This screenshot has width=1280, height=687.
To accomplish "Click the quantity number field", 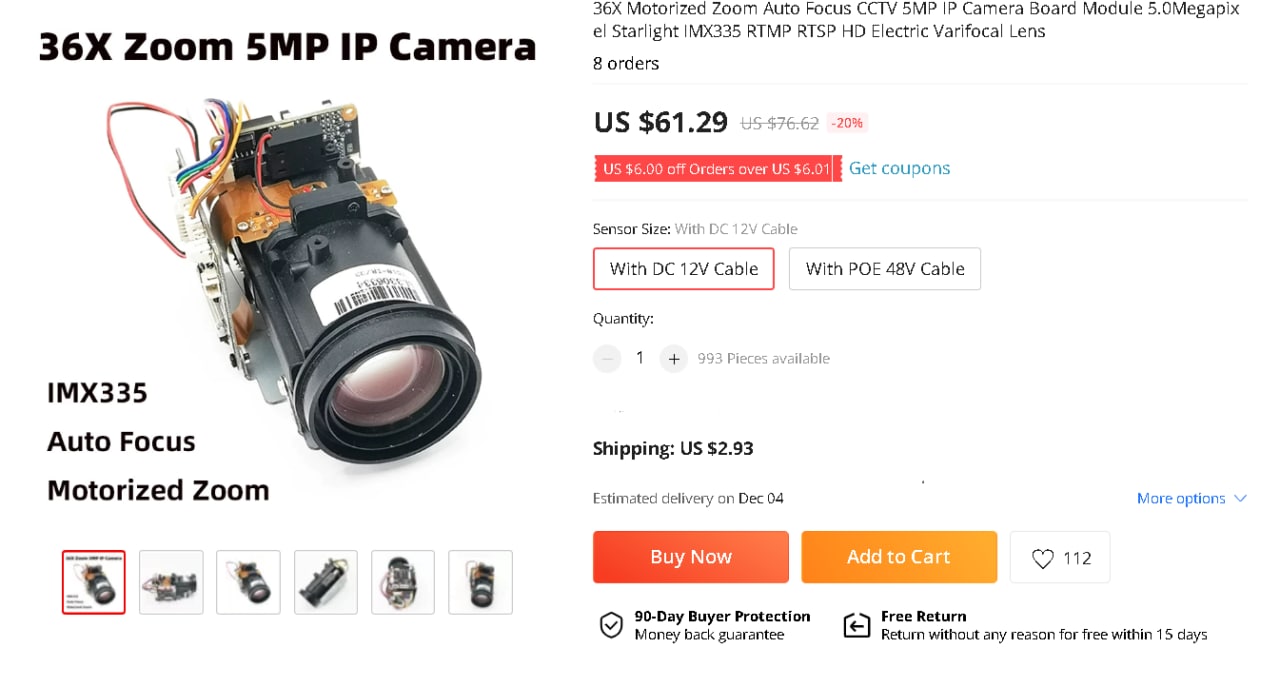I will click(x=640, y=358).
